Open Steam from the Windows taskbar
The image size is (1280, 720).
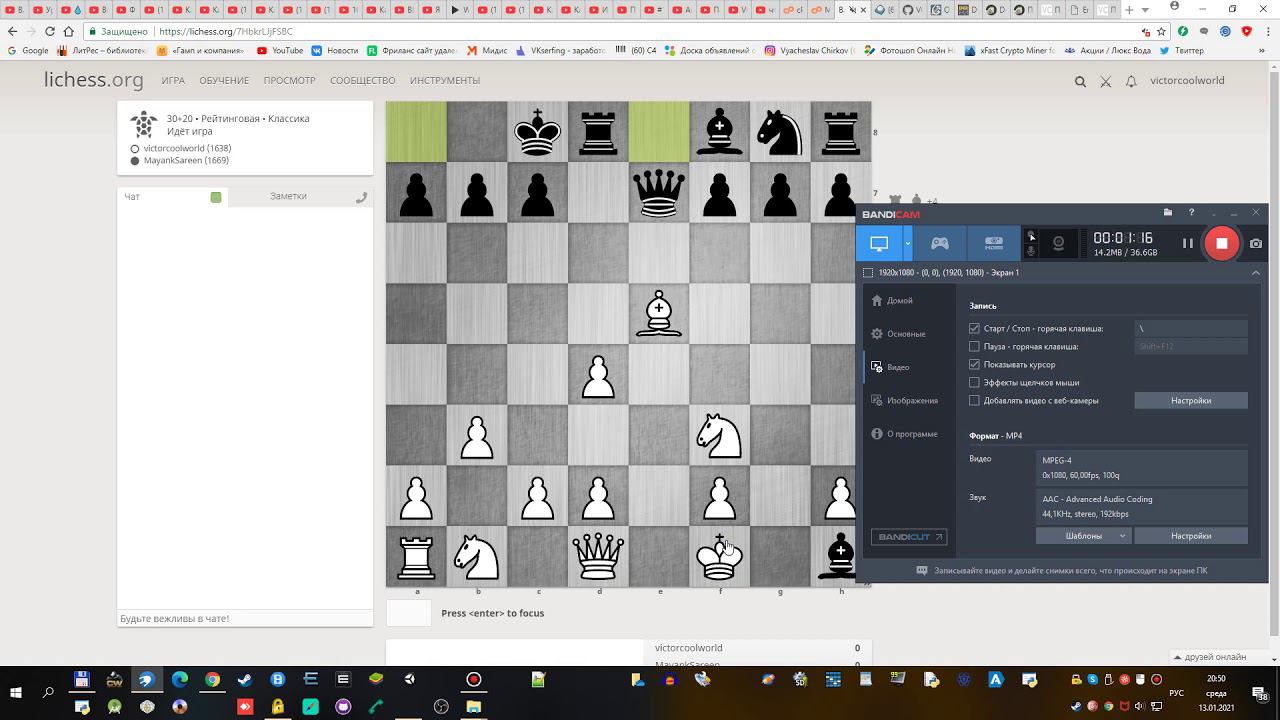click(245, 680)
